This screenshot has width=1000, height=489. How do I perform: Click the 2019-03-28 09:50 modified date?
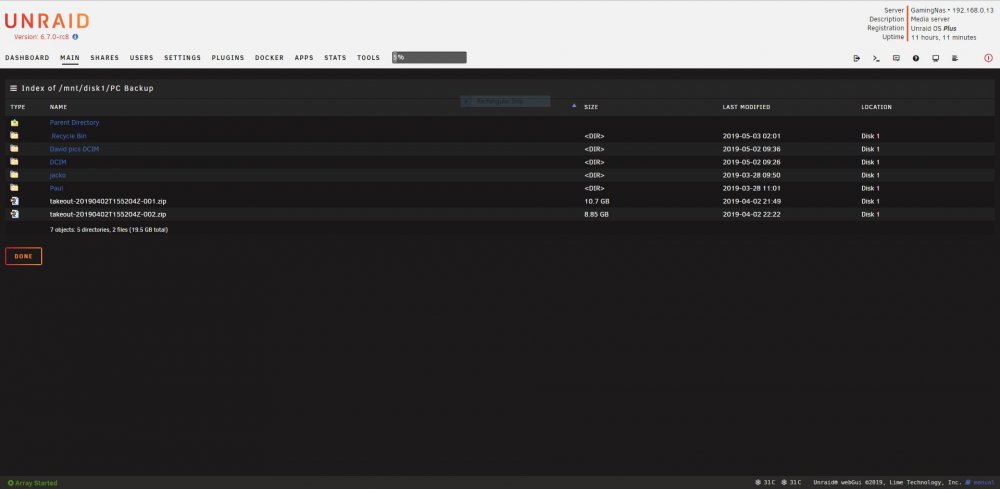751,175
